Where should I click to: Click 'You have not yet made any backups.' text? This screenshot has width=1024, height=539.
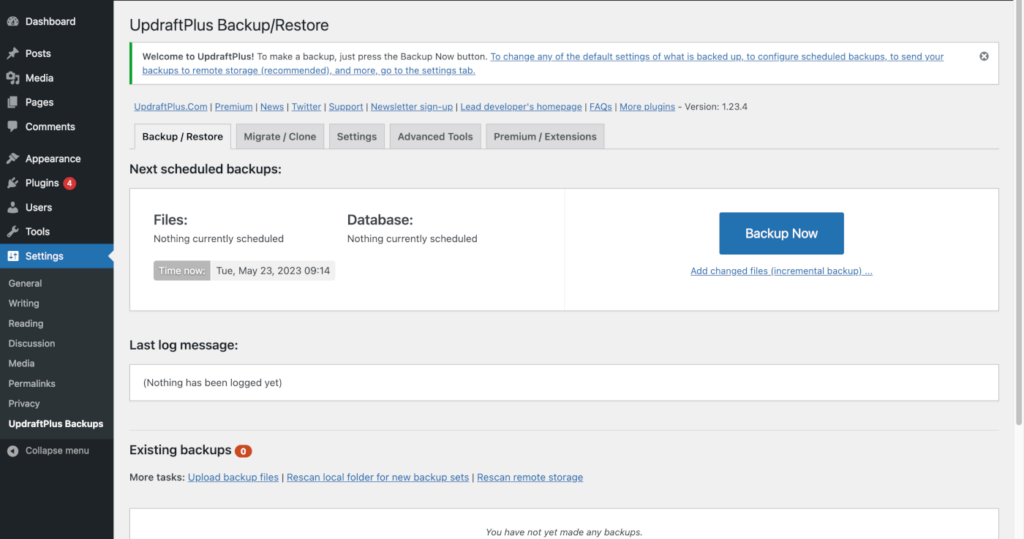click(x=564, y=532)
